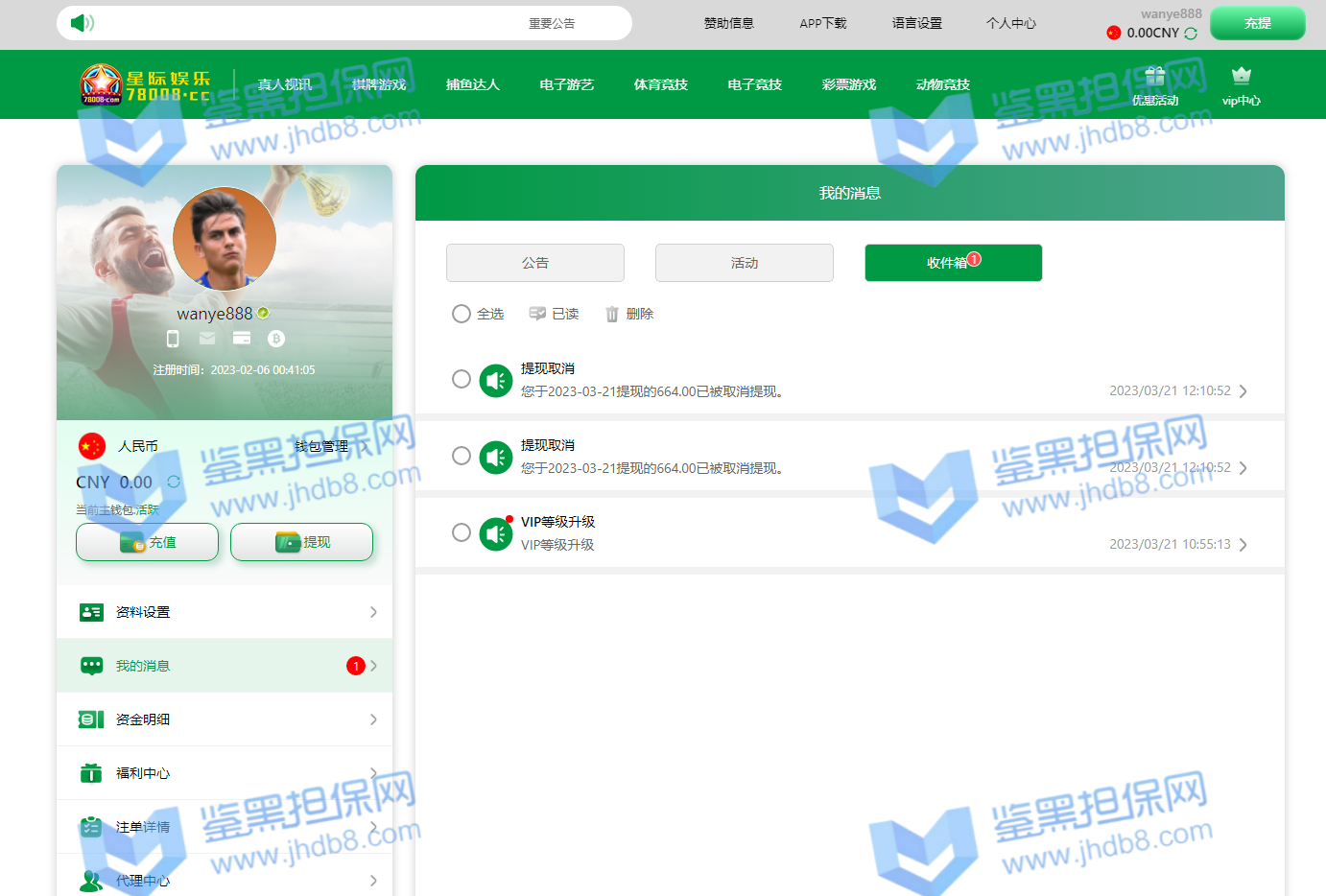Click the 提现 withdraw button
The image size is (1326, 896).
pos(301,542)
